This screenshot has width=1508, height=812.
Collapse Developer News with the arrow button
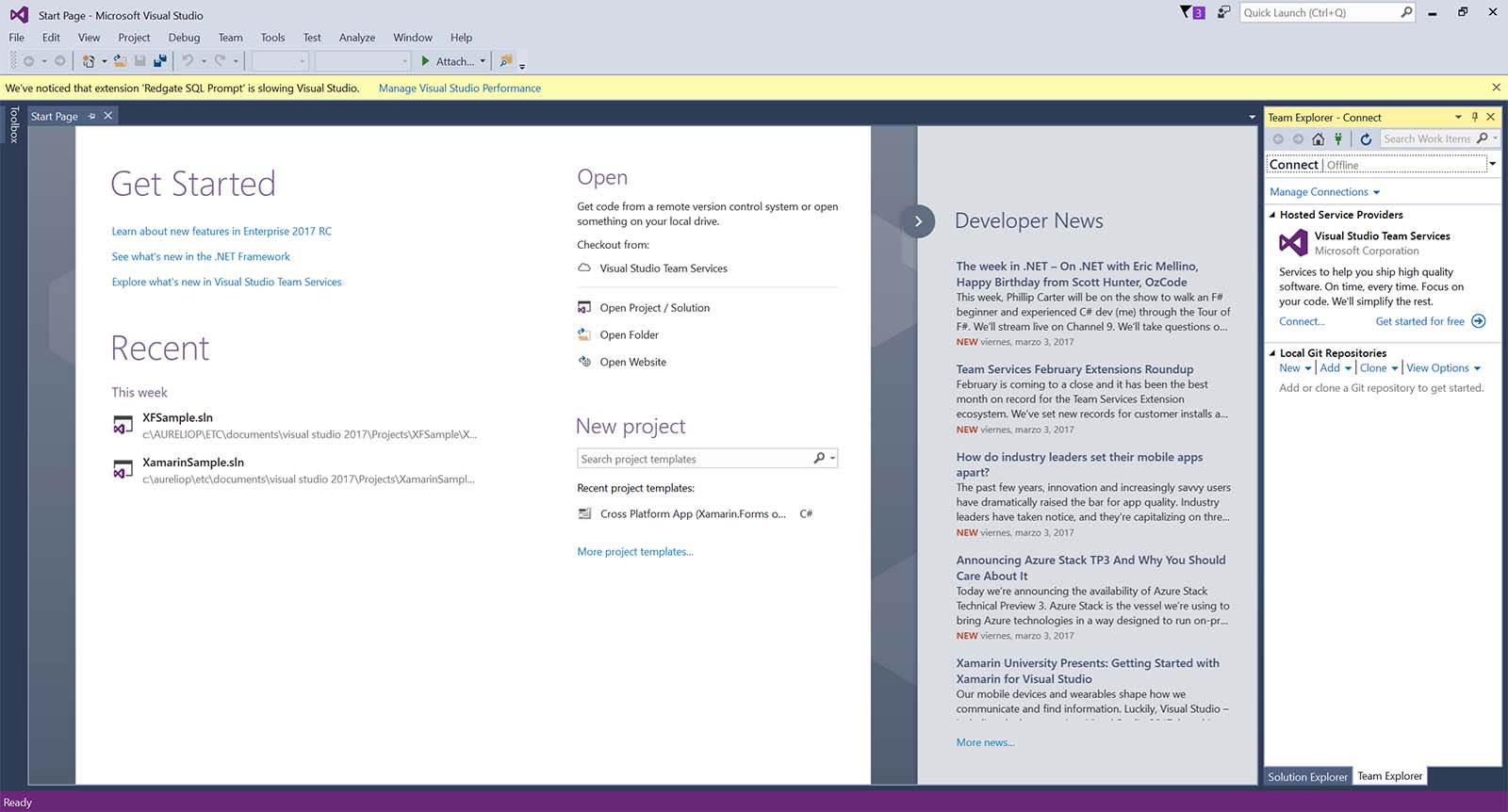click(918, 221)
